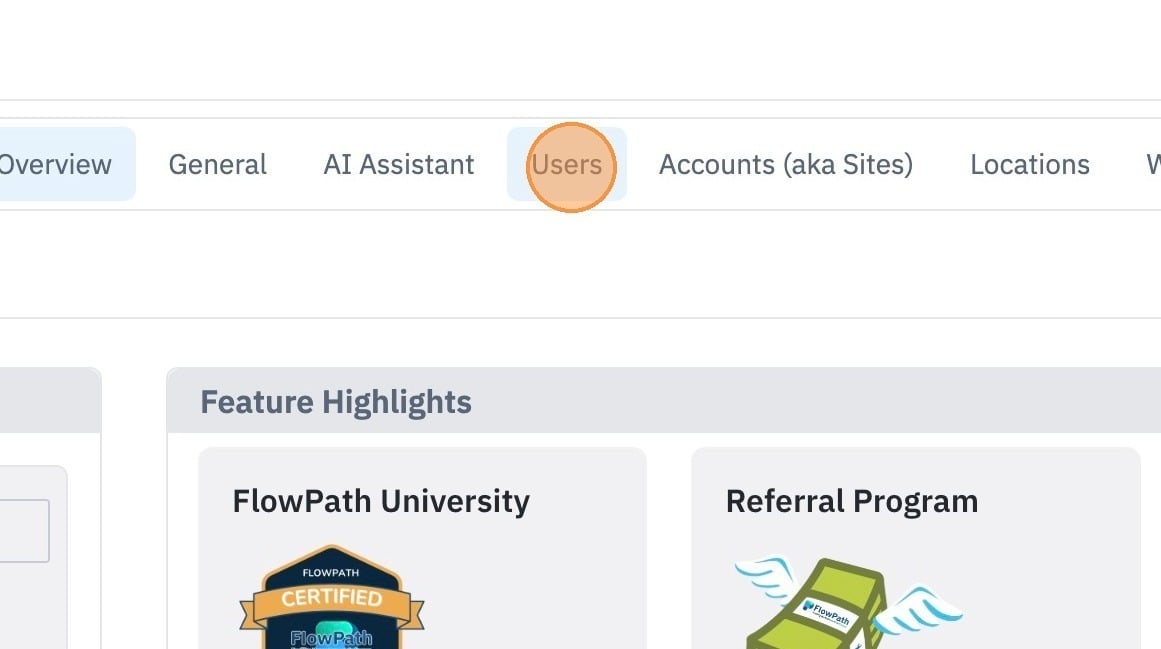Click the FlowPath text inside the badge
Screen dimensions: 1161x649
click(331, 637)
